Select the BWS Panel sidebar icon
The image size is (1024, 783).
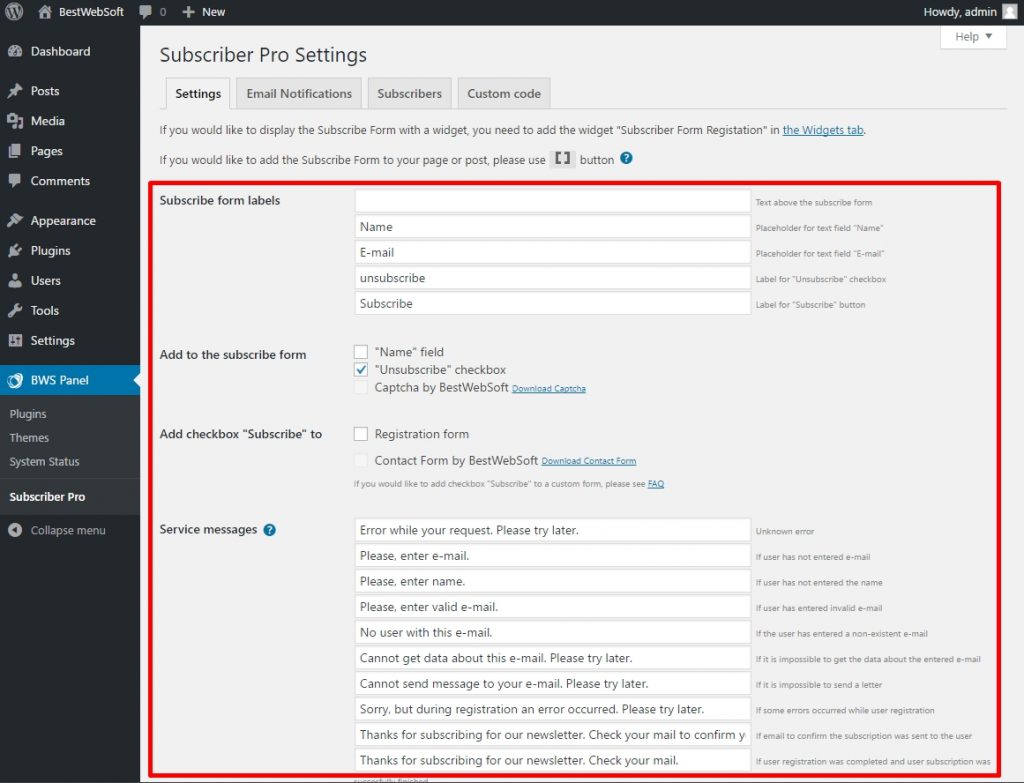point(14,379)
